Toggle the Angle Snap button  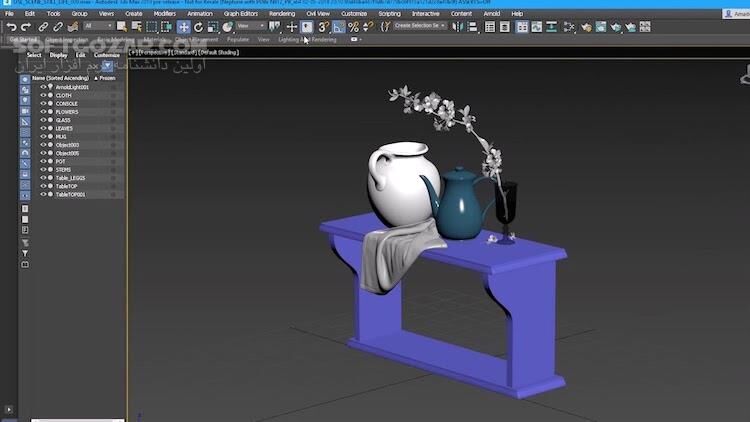(338, 27)
